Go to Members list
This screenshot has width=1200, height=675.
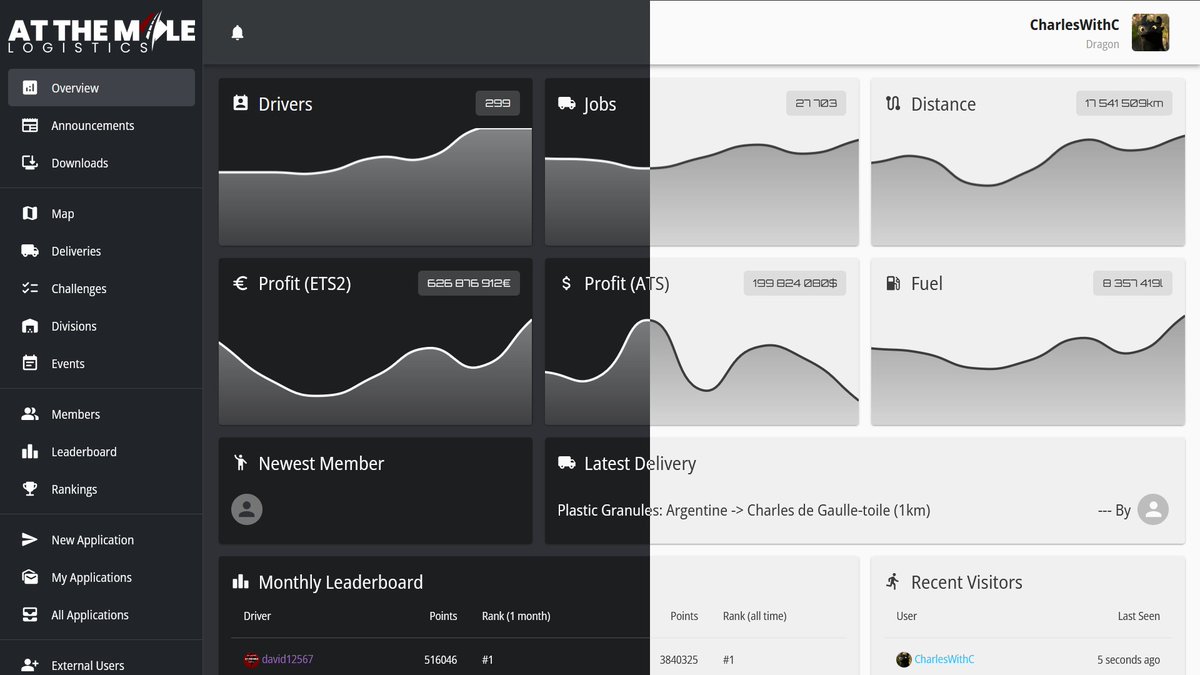pos(101,414)
